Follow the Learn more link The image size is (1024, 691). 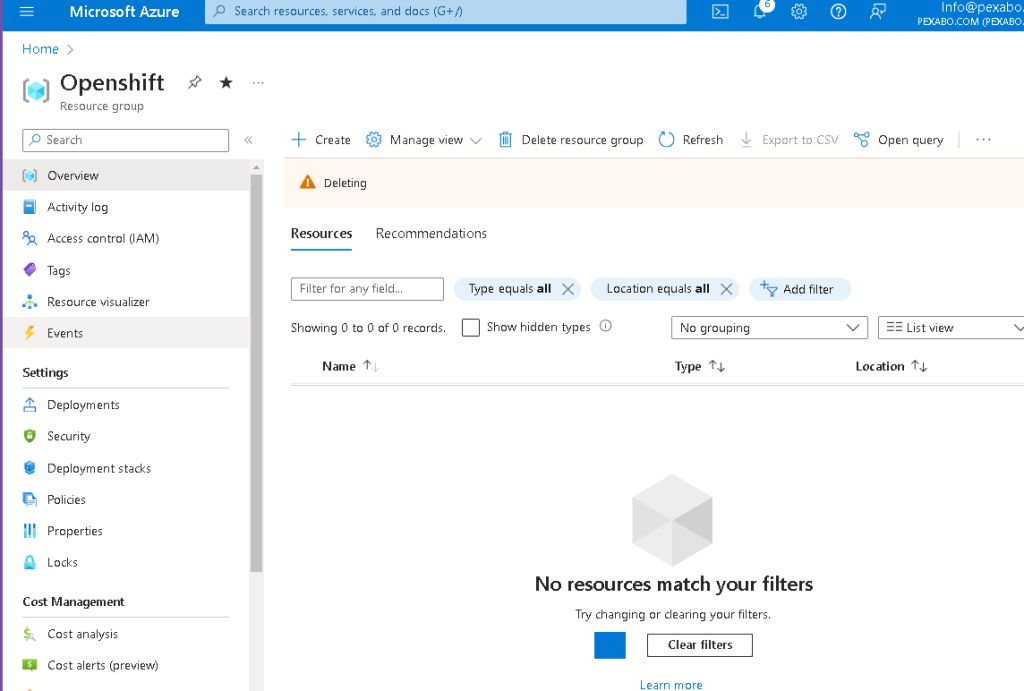[x=671, y=684]
